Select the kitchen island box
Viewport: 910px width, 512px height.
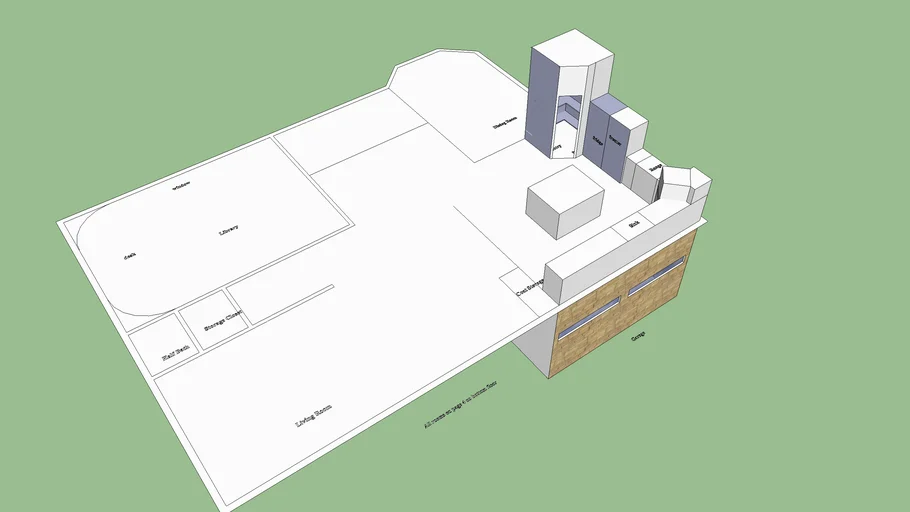[565, 201]
